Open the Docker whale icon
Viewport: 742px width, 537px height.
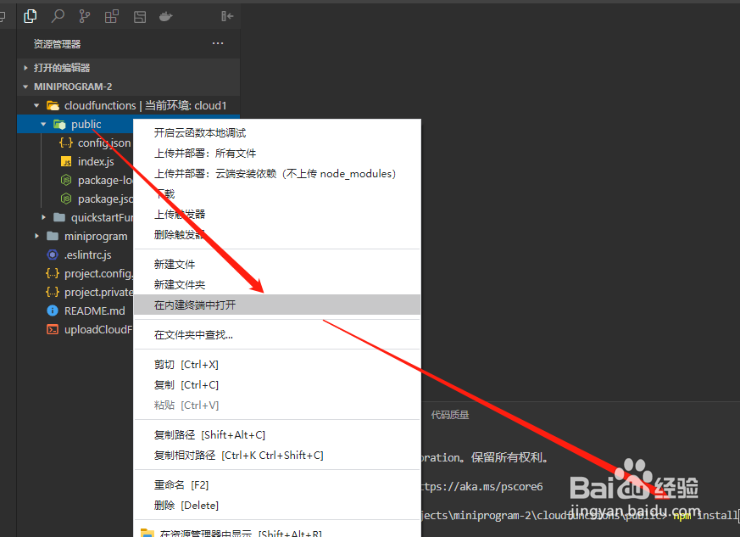pos(166,17)
